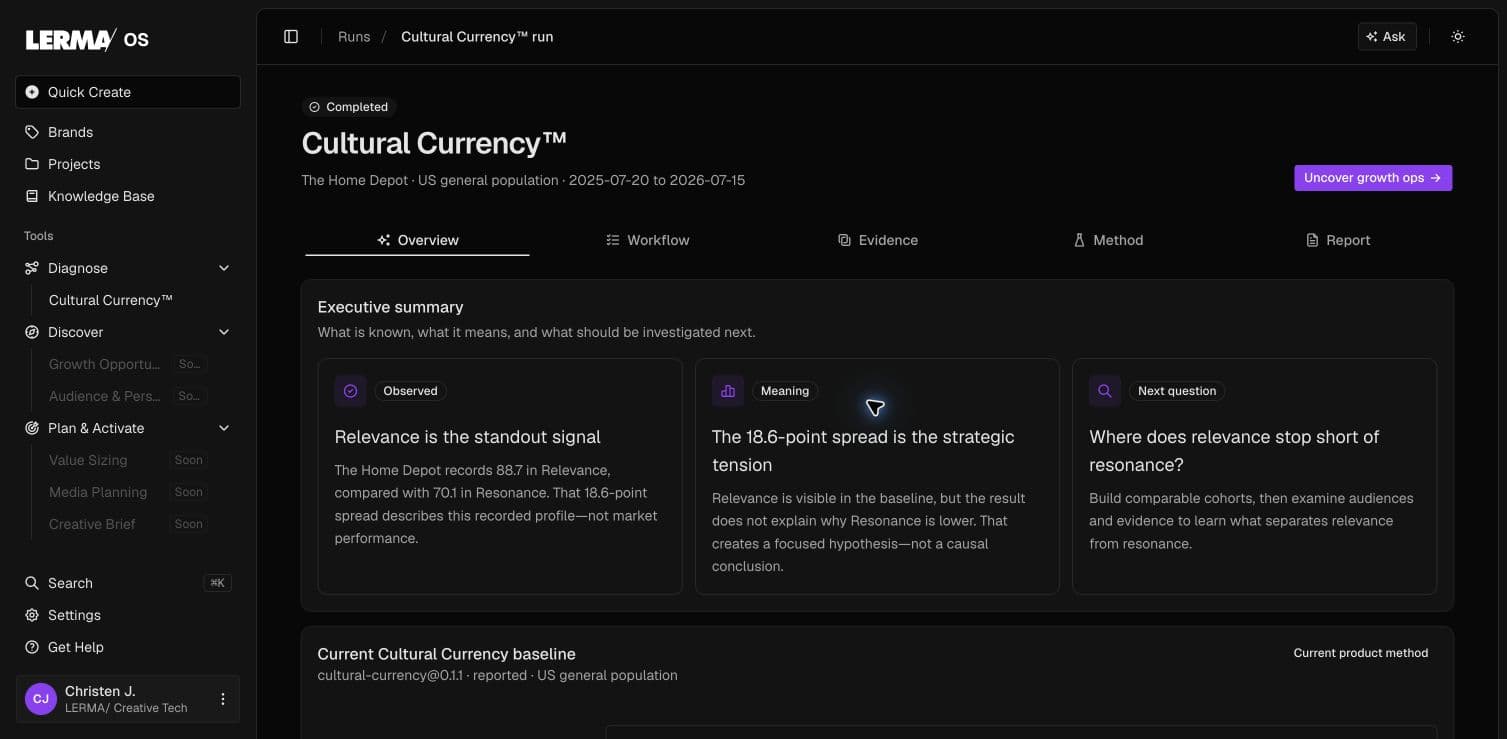Click 'Cultural Currency™ run' breadcrumb text

point(477,37)
